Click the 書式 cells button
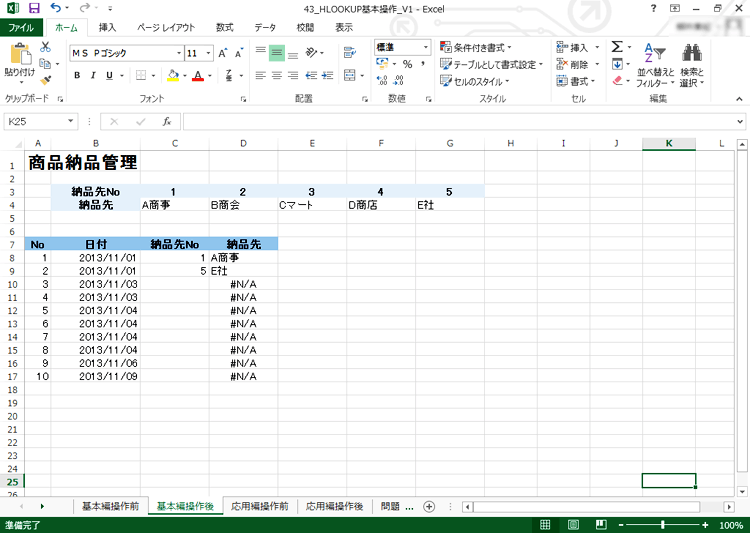Image resolution: width=750 pixels, height=533 pixels. pos(576,81)
